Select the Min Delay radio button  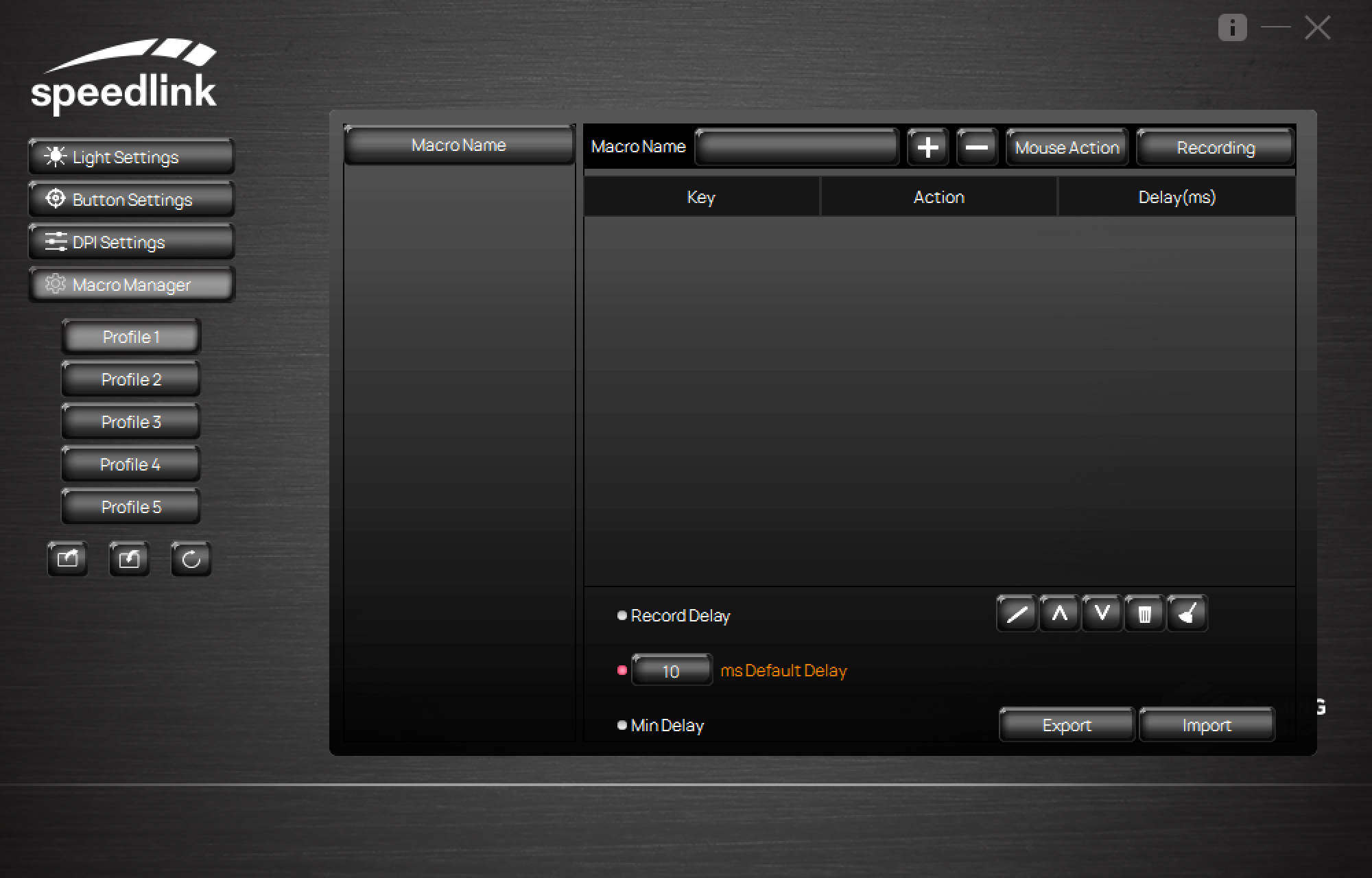(x=622, y=725)
